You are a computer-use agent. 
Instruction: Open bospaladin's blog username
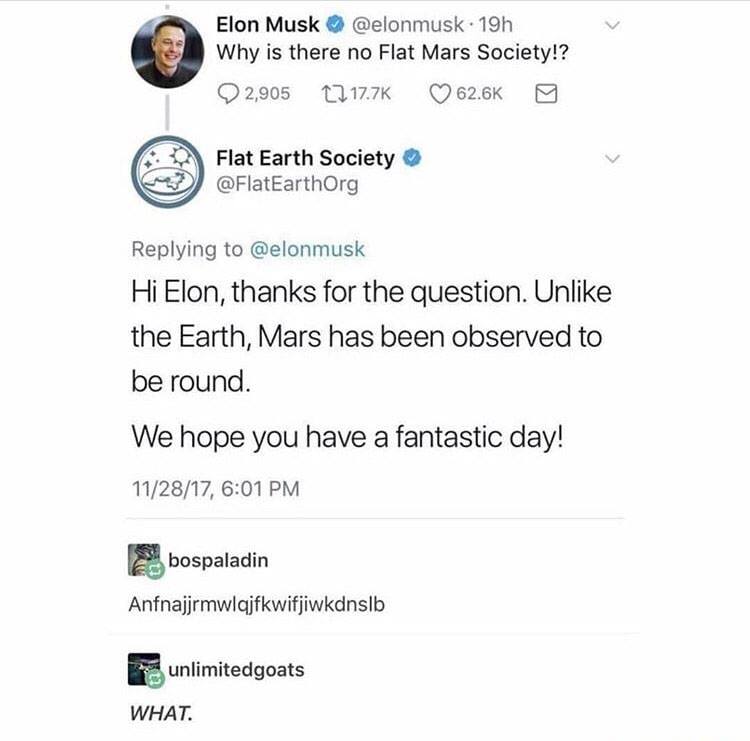pos(219,559)
